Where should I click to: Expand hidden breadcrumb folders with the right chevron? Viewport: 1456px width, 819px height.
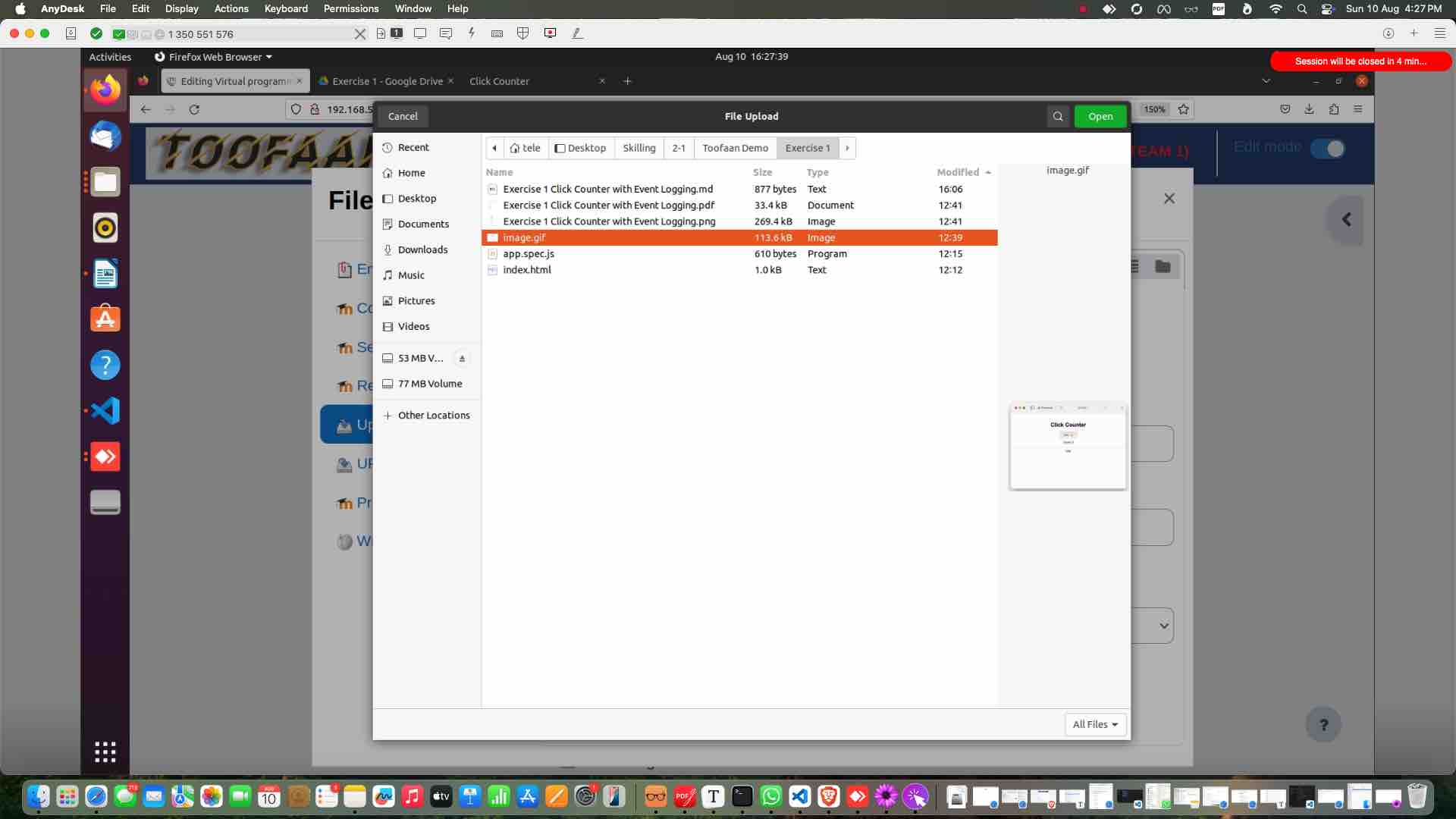[847, 148]
